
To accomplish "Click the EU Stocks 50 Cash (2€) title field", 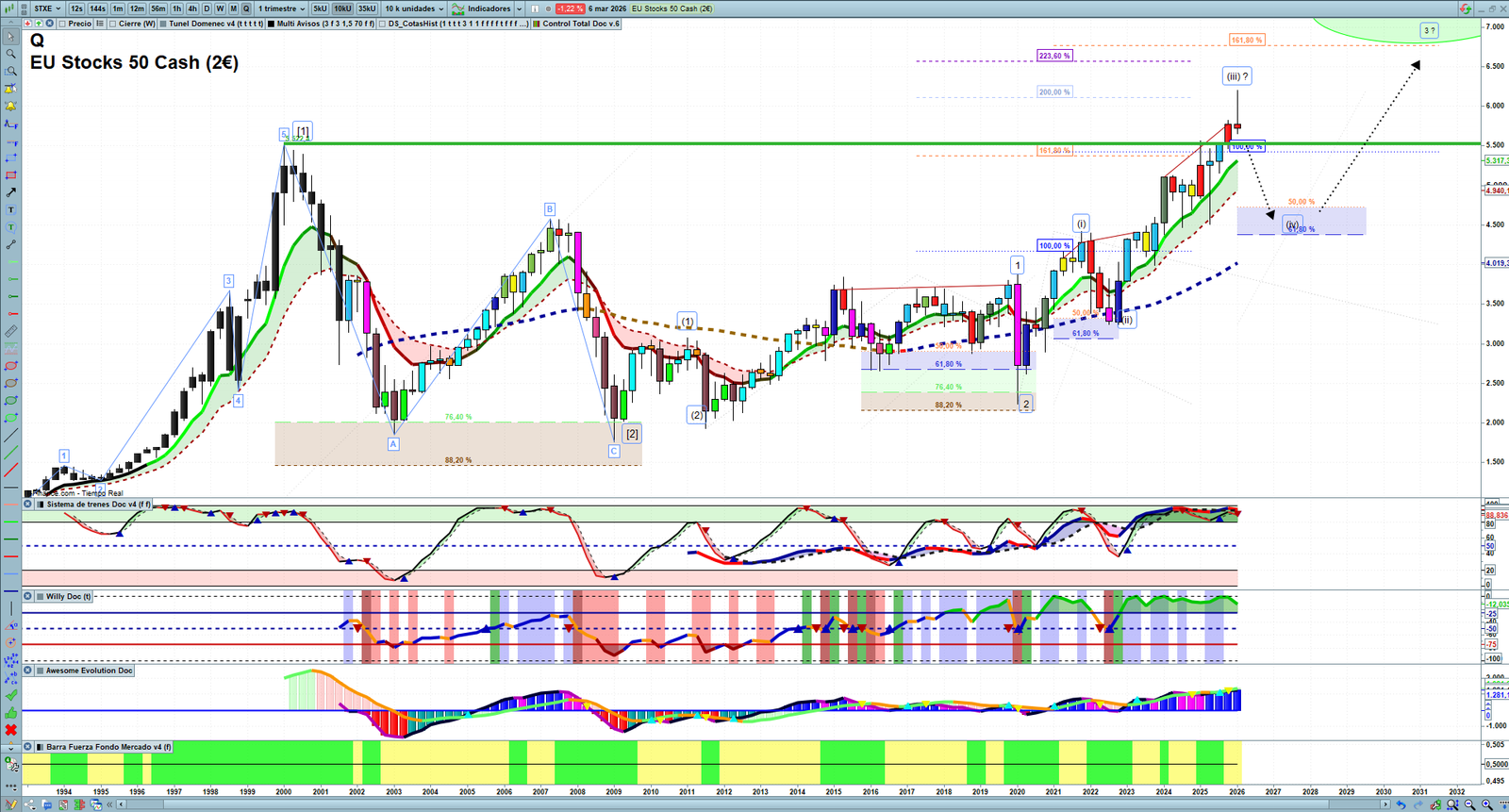I will (672, 8).
